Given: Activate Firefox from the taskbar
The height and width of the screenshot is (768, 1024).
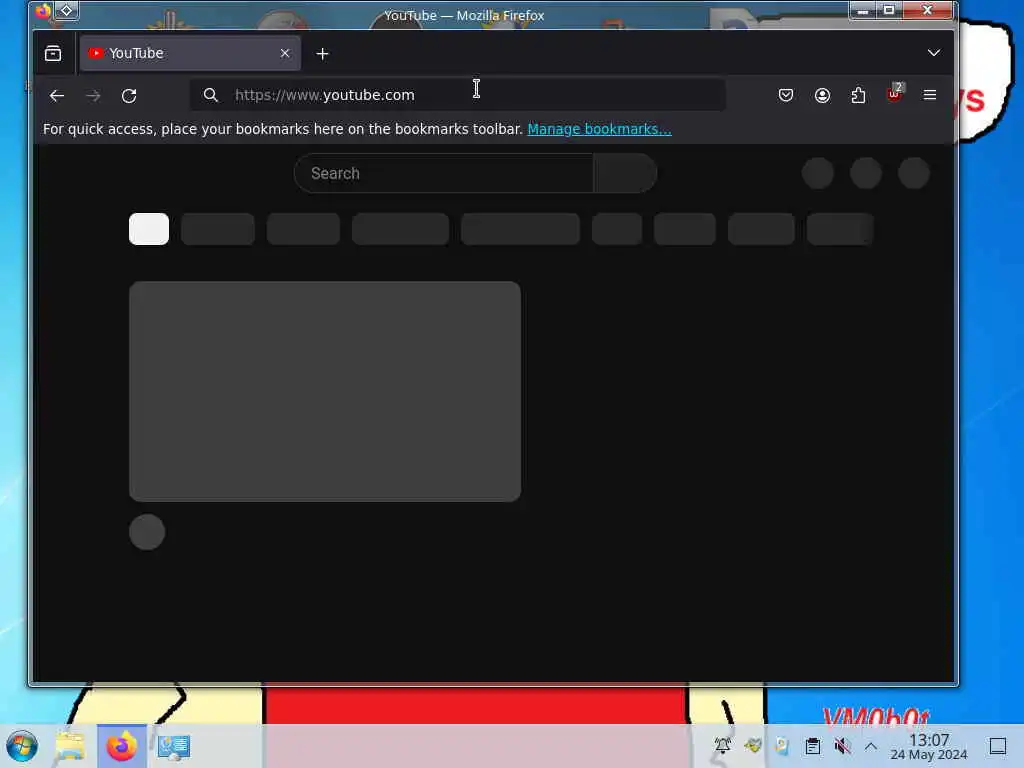Looking at the screenshot, I should [x=121, y=746].
